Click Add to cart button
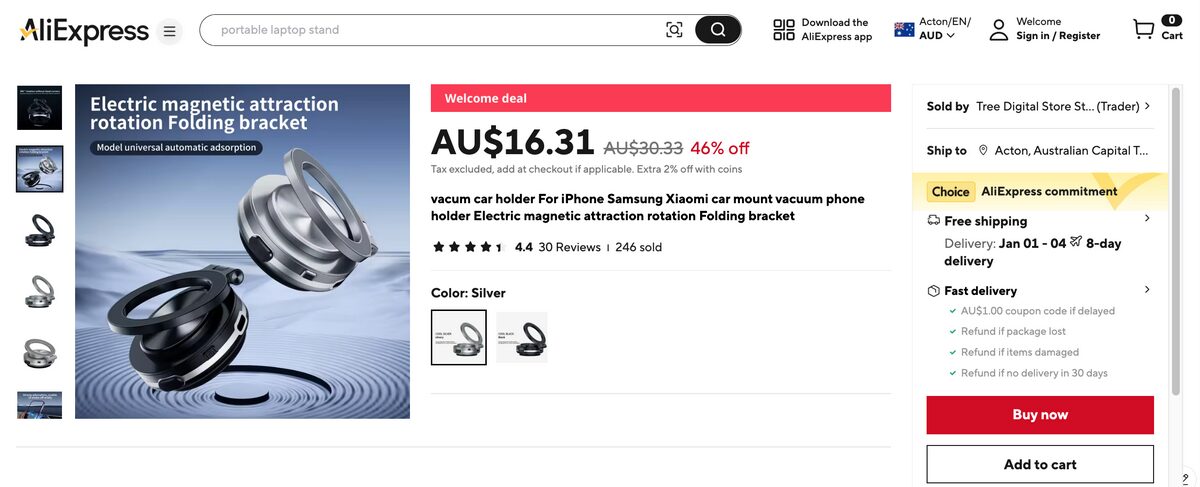 pyautogui.click(x=1040, y=464)
